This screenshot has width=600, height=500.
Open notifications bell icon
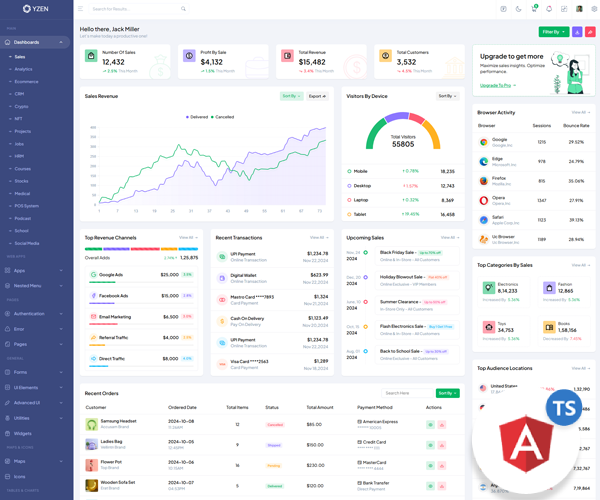tap(549, 9)
